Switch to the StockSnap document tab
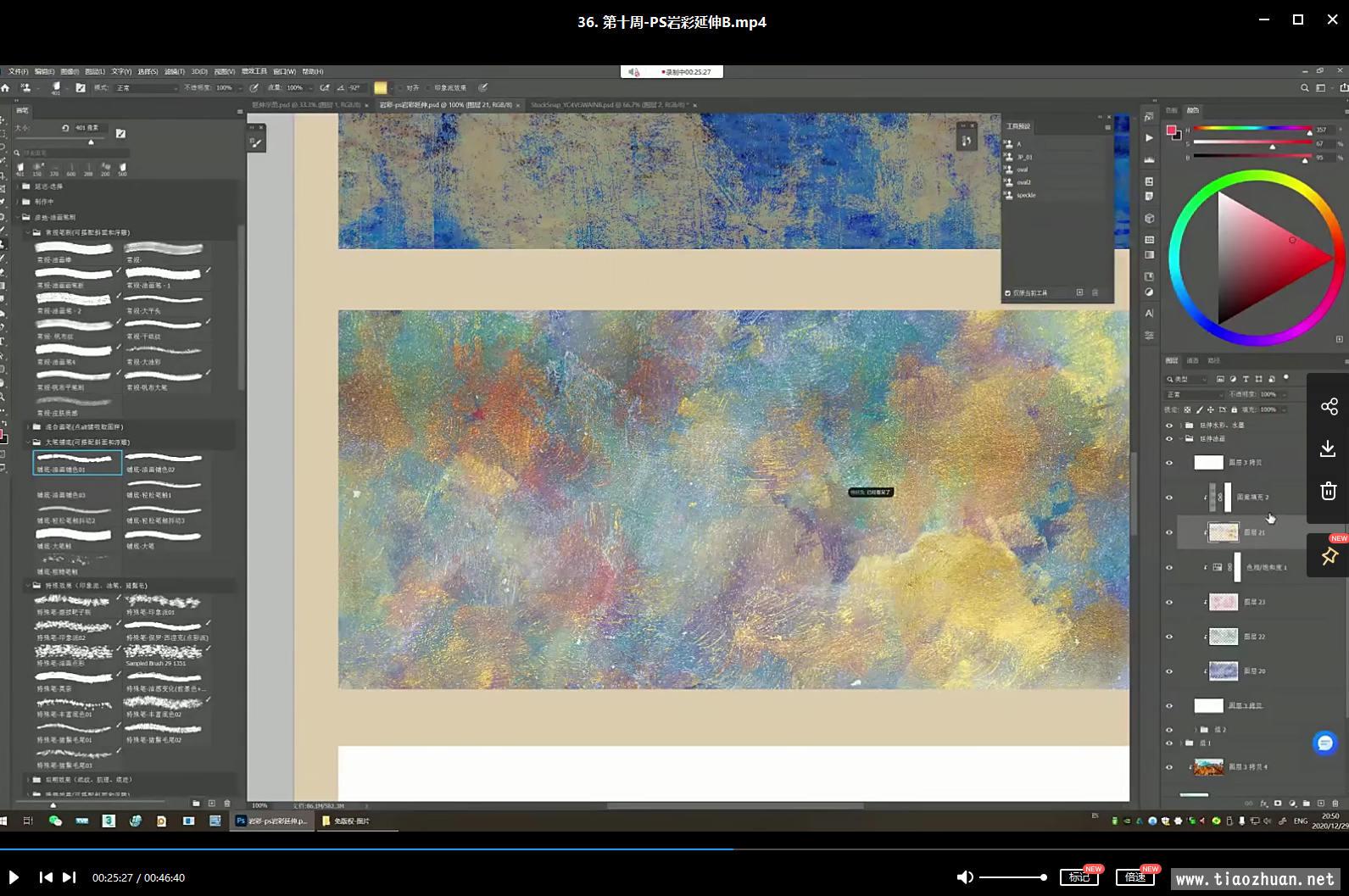This screenshot has height=896, width=1349. pyautogui.click(x=607, y=105)
